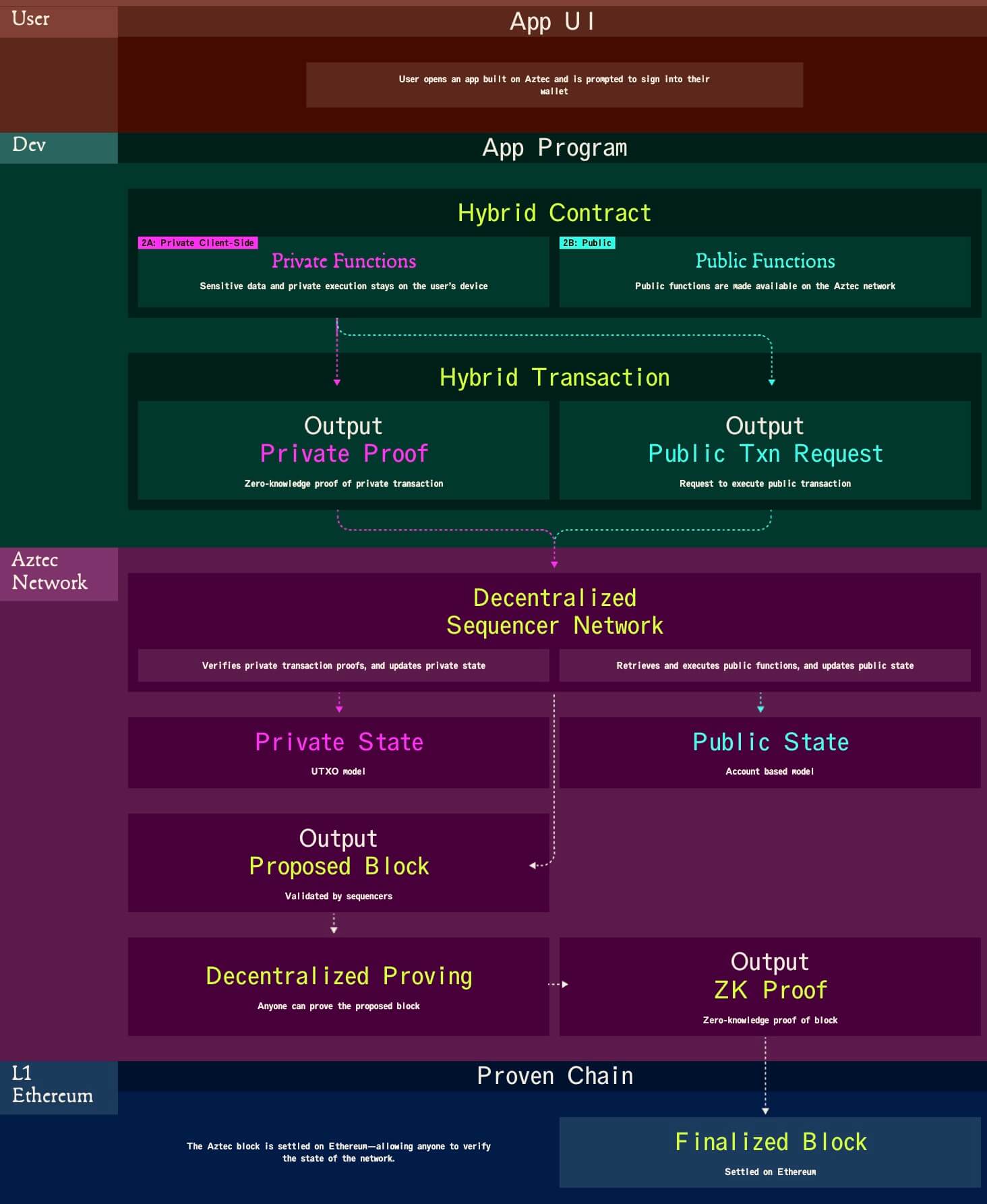
Task: Select the Decentralized Proving box
Action: (338, 986)
